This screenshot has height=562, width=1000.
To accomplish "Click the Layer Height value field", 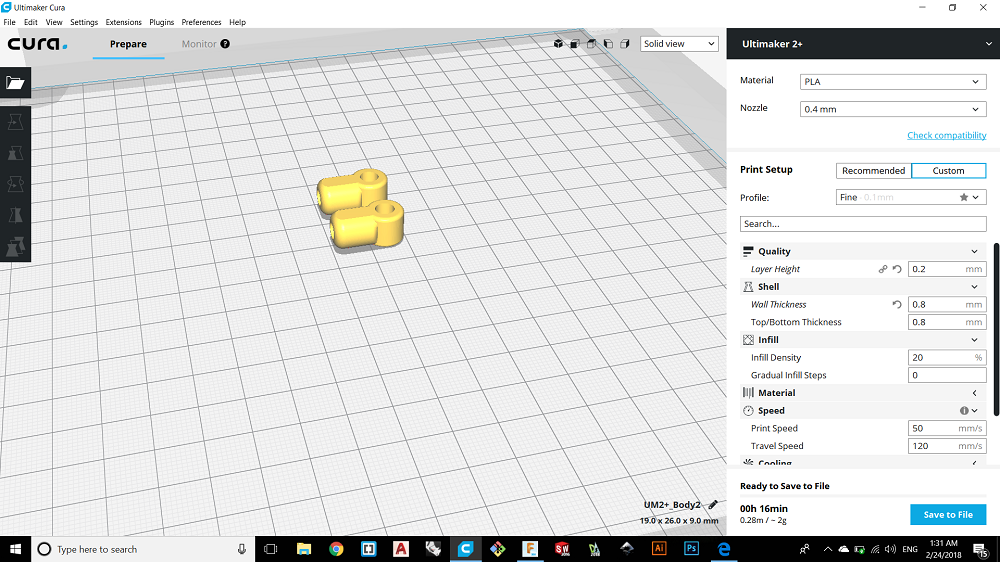I will pos(947,269).
